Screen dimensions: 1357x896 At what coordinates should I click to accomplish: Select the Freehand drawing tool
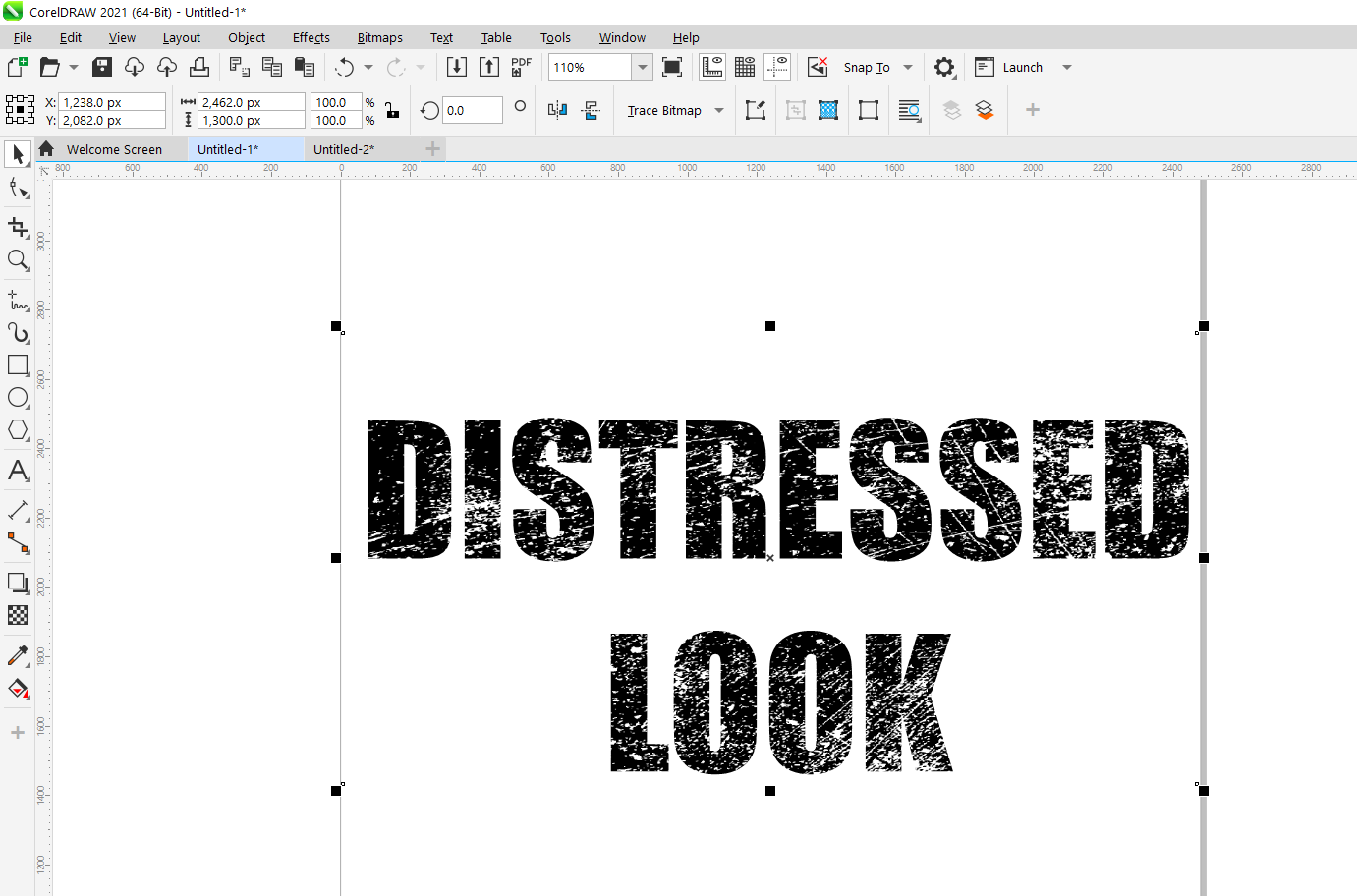coord(18,300)
